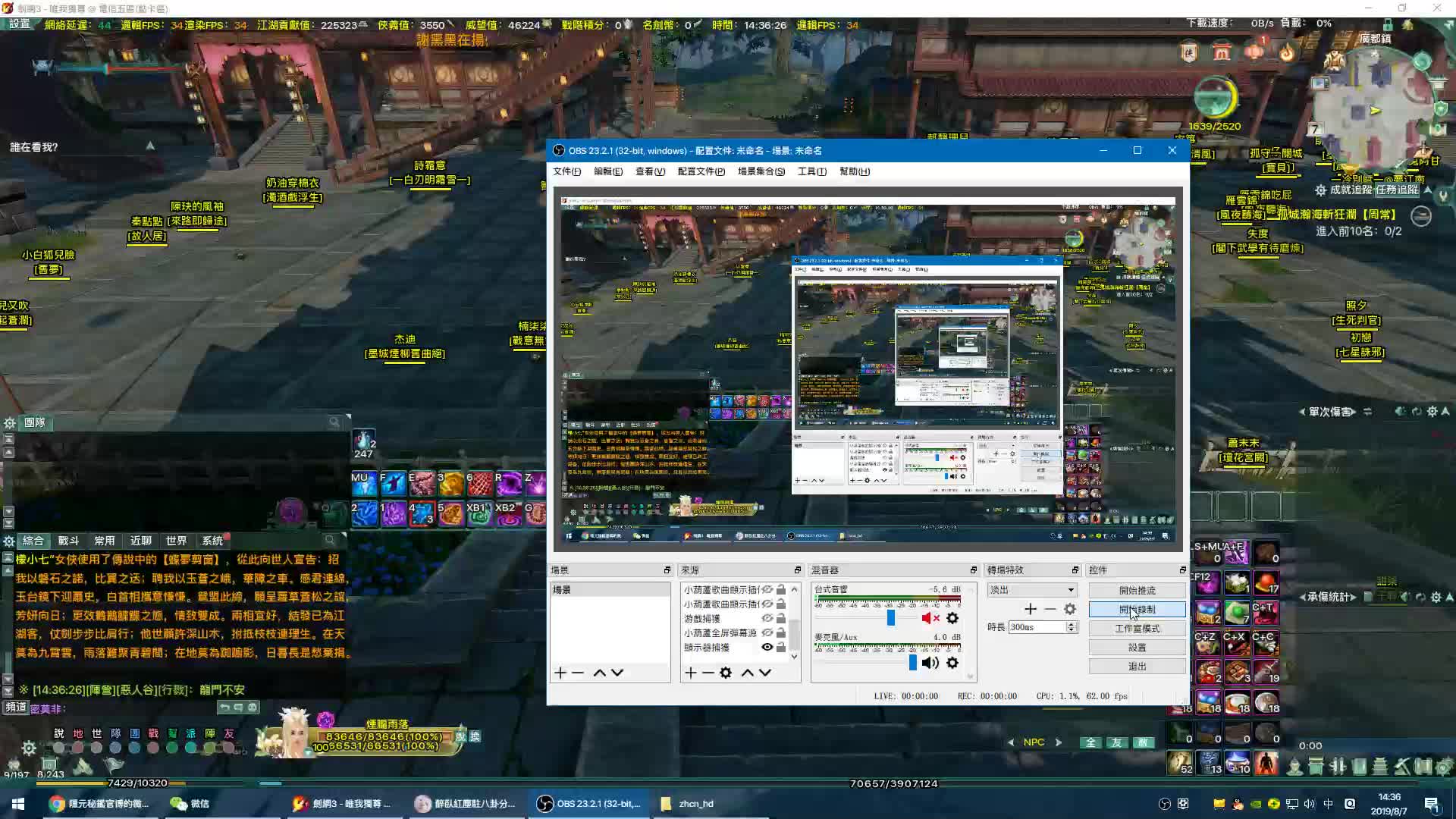Add a new scene with the plus icon
The height and width of the screenshot is (819, 1456).
point(560,673)
